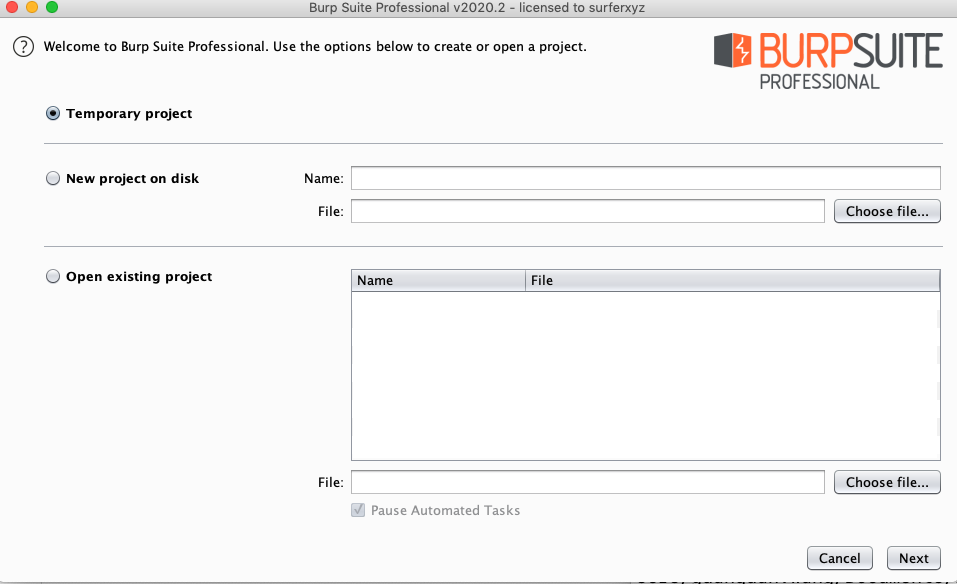Screen dimensions: 957x584
Task: Sort projects by File column header
Action: coord(732,281)
